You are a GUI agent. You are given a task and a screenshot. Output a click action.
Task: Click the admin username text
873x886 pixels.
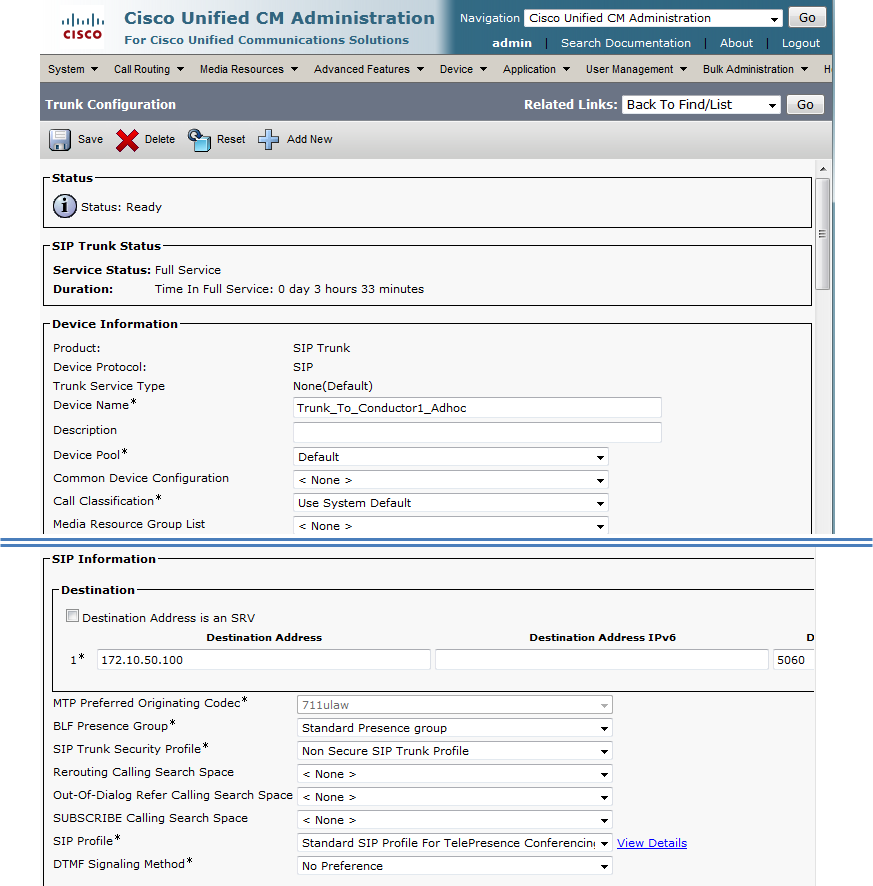pyautogui.click(x=512, y=43)
